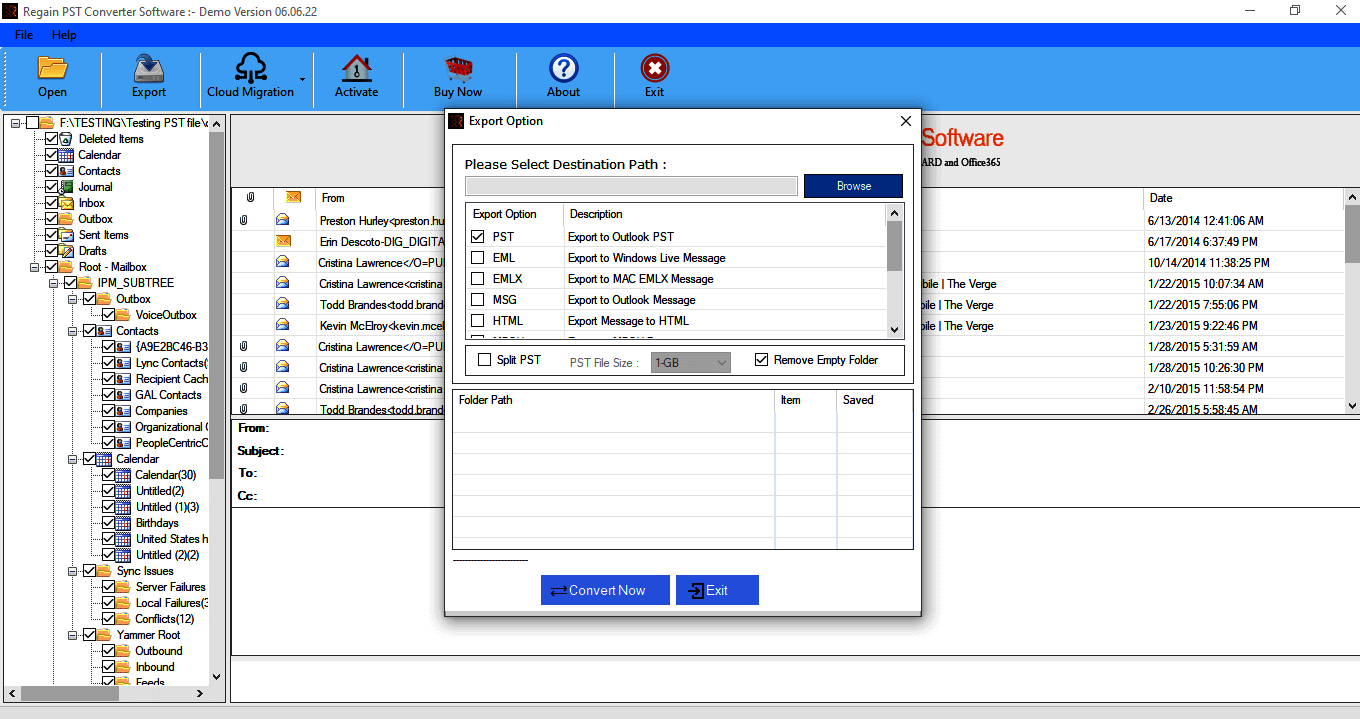Collapse the Calendar subtree node
This screenshot has height=719, width=1360.
[x=73, y=459]
